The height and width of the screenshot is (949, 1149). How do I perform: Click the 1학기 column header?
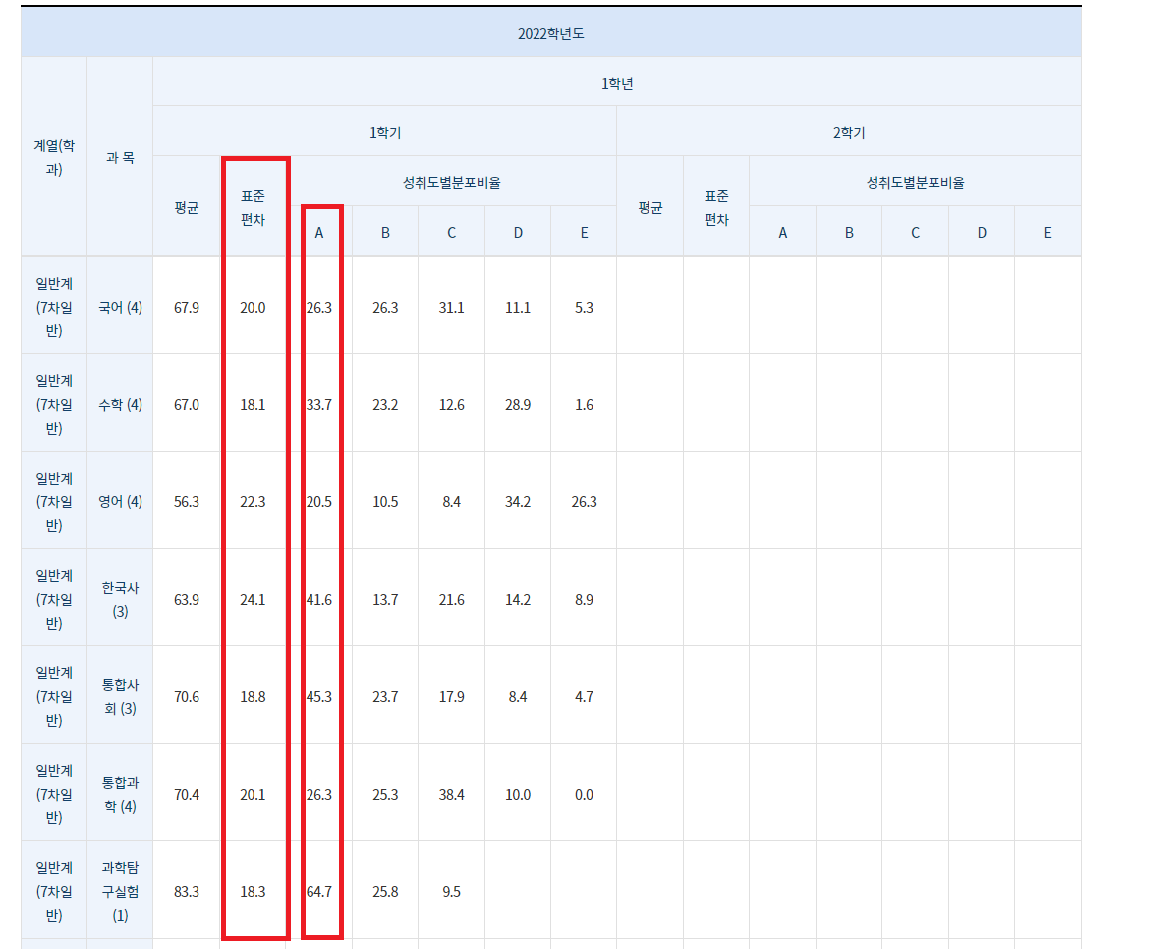coord(384,131)
